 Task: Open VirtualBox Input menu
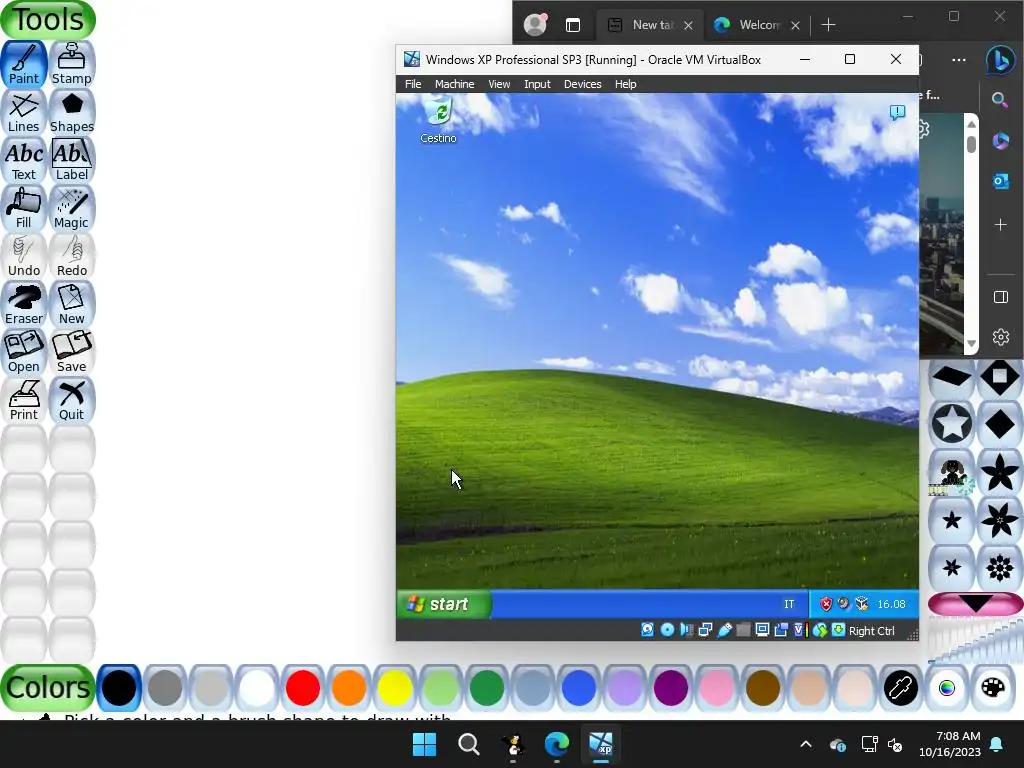tap(537, 84)
